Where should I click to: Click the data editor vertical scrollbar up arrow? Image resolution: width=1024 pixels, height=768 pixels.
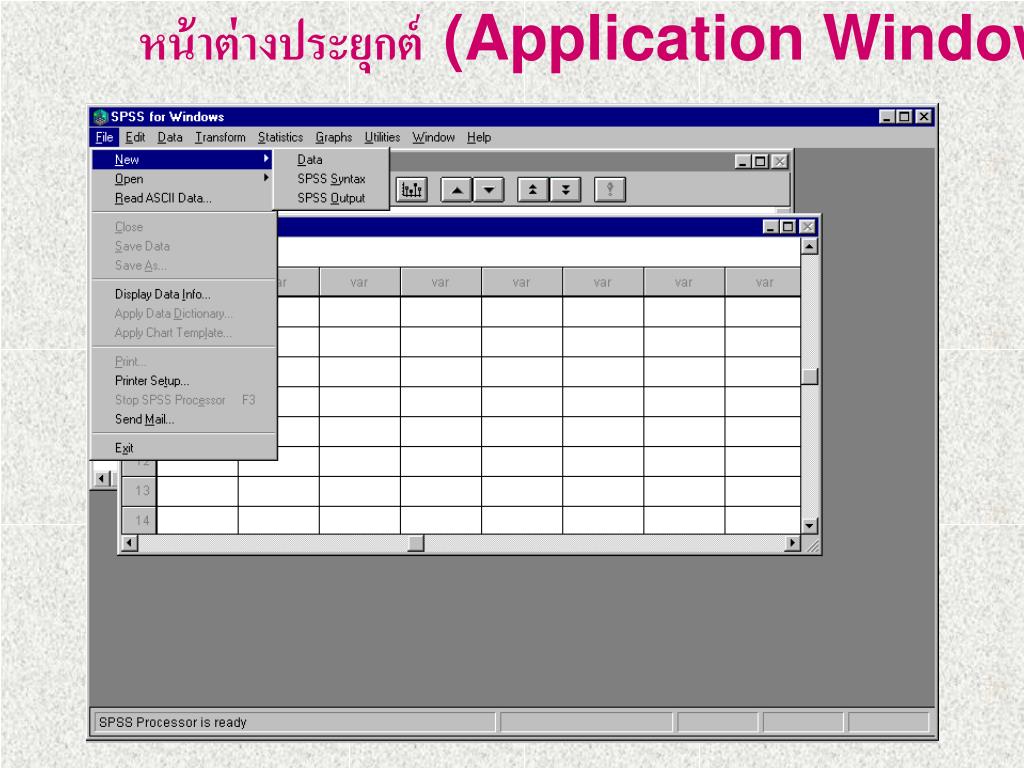click(x=810, y=246)
